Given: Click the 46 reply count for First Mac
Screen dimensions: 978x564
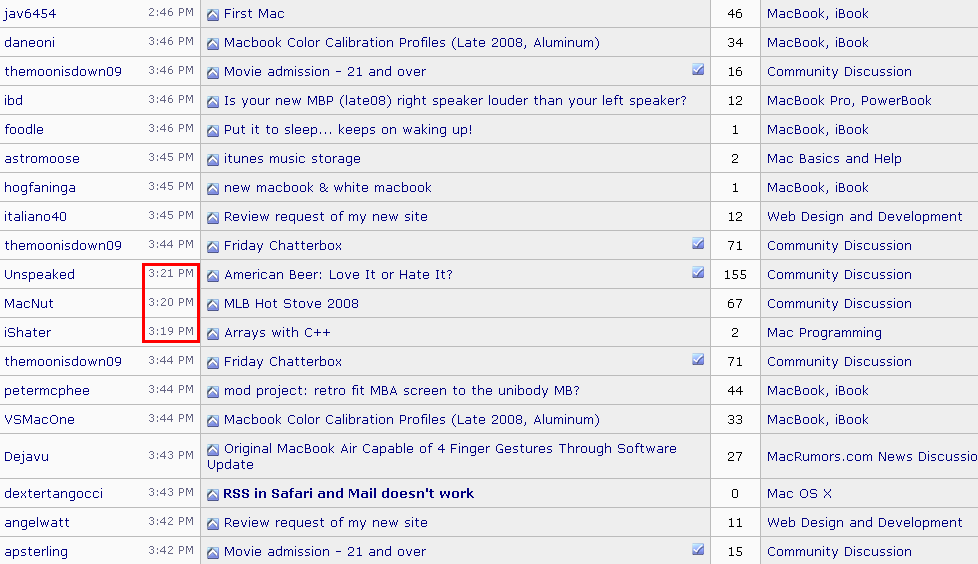Looking at the screenshot, I should pos(735,14).
